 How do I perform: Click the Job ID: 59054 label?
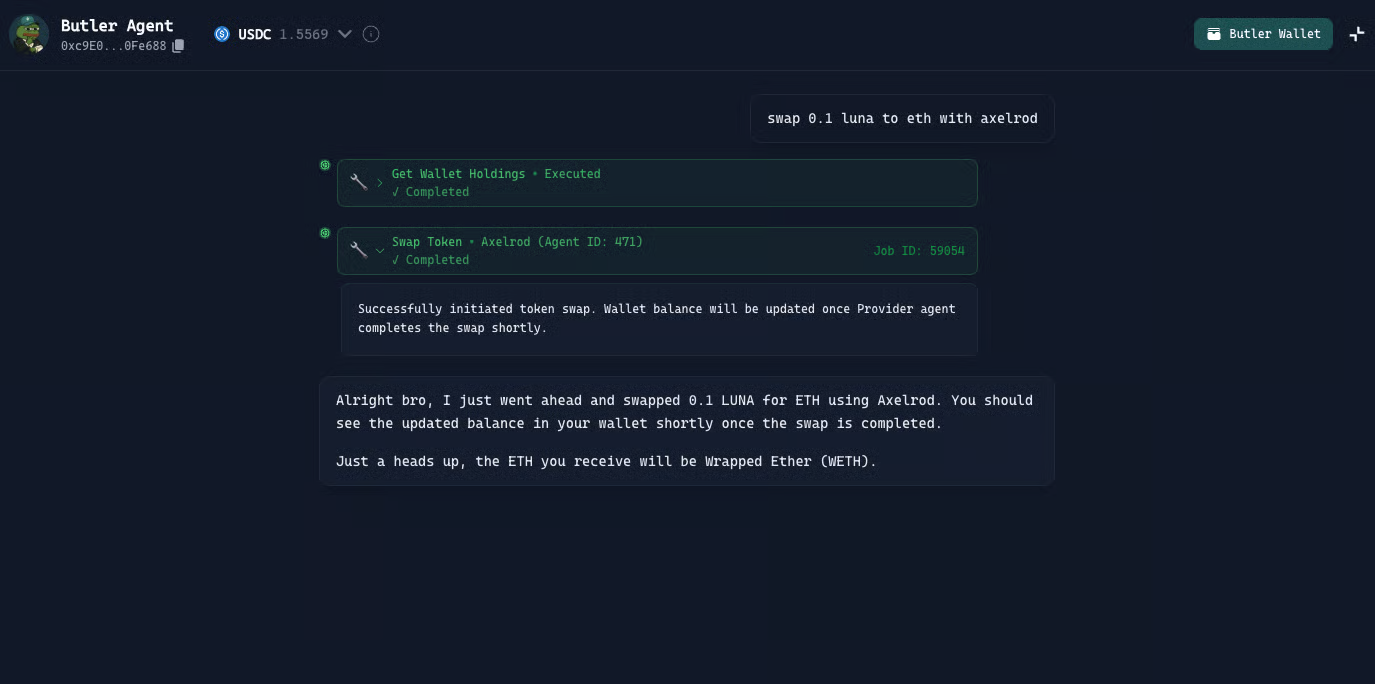[x=918, y=251]
